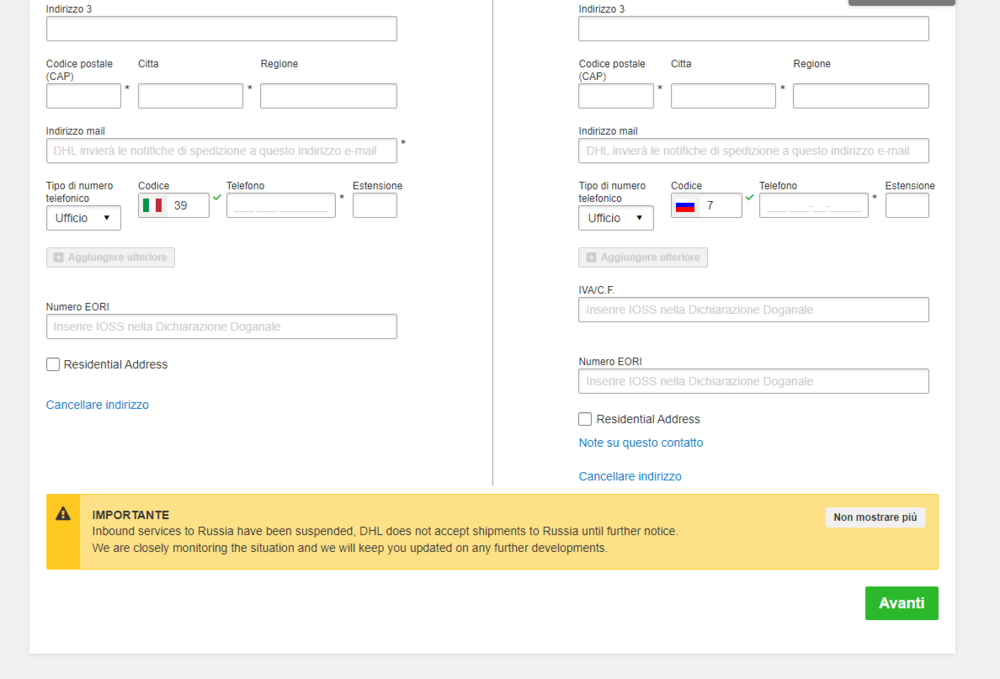1000x679 pixels.
Task: Click the warning triangle icon in banner
Action: point(63,513)
